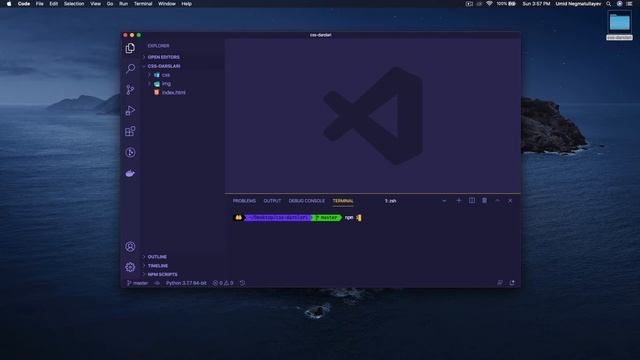
Task: Click the Explorer panel title
Action: pyautogui.click(x=158, y=46)
